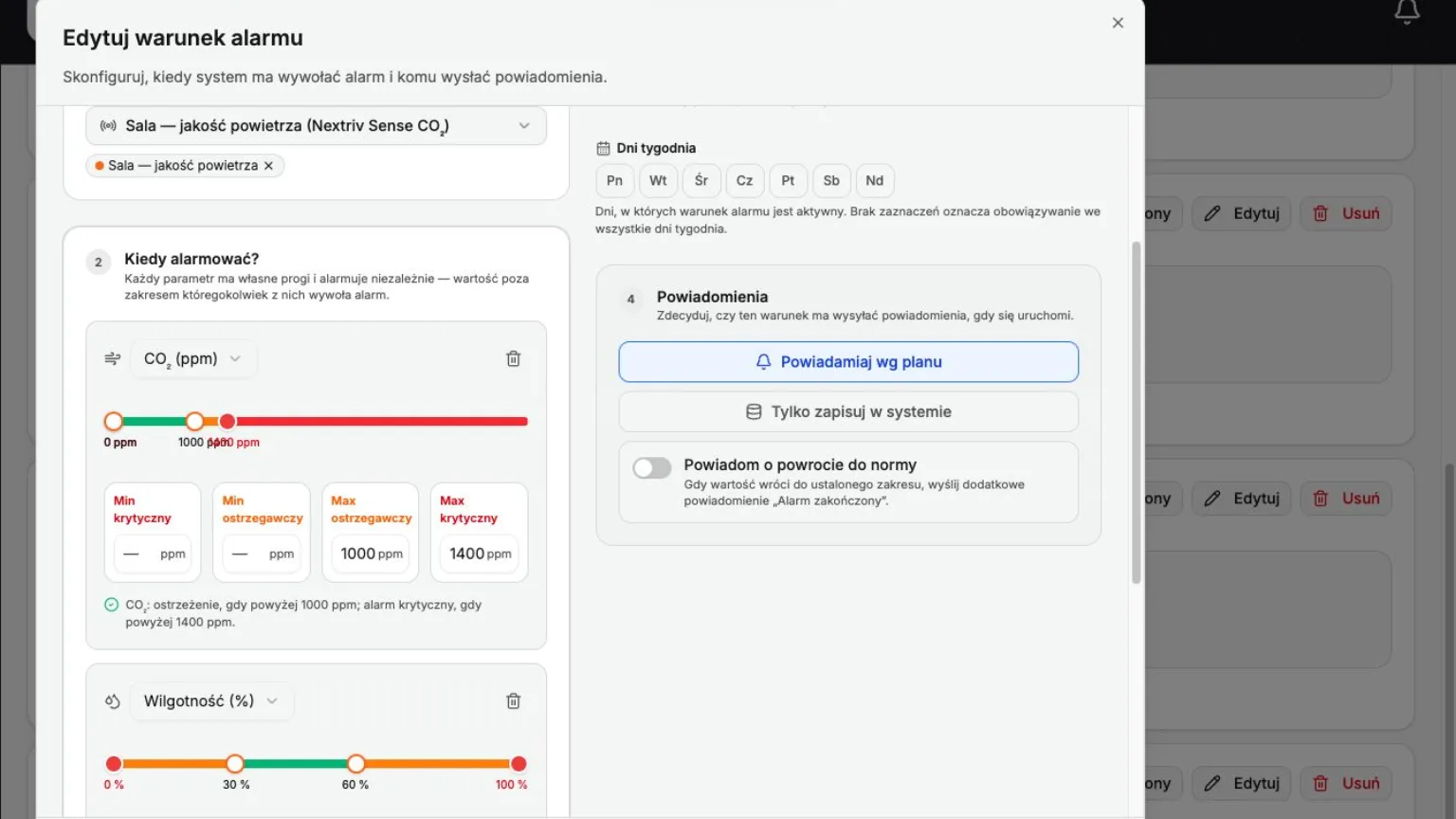The height and width of the screenshot is (819, 1456).
Task: Toggle the Wt weekday button
Action: pos(658,180)
